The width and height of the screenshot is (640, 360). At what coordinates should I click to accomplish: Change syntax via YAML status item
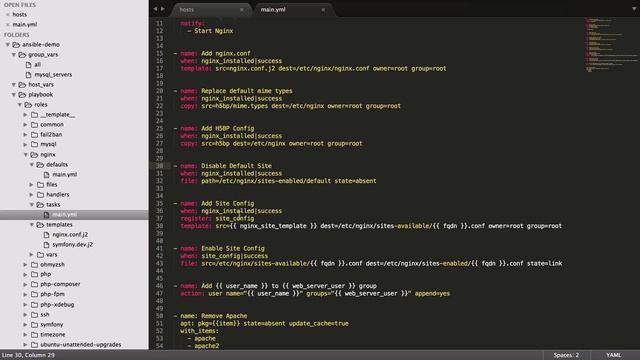(613, 355)
